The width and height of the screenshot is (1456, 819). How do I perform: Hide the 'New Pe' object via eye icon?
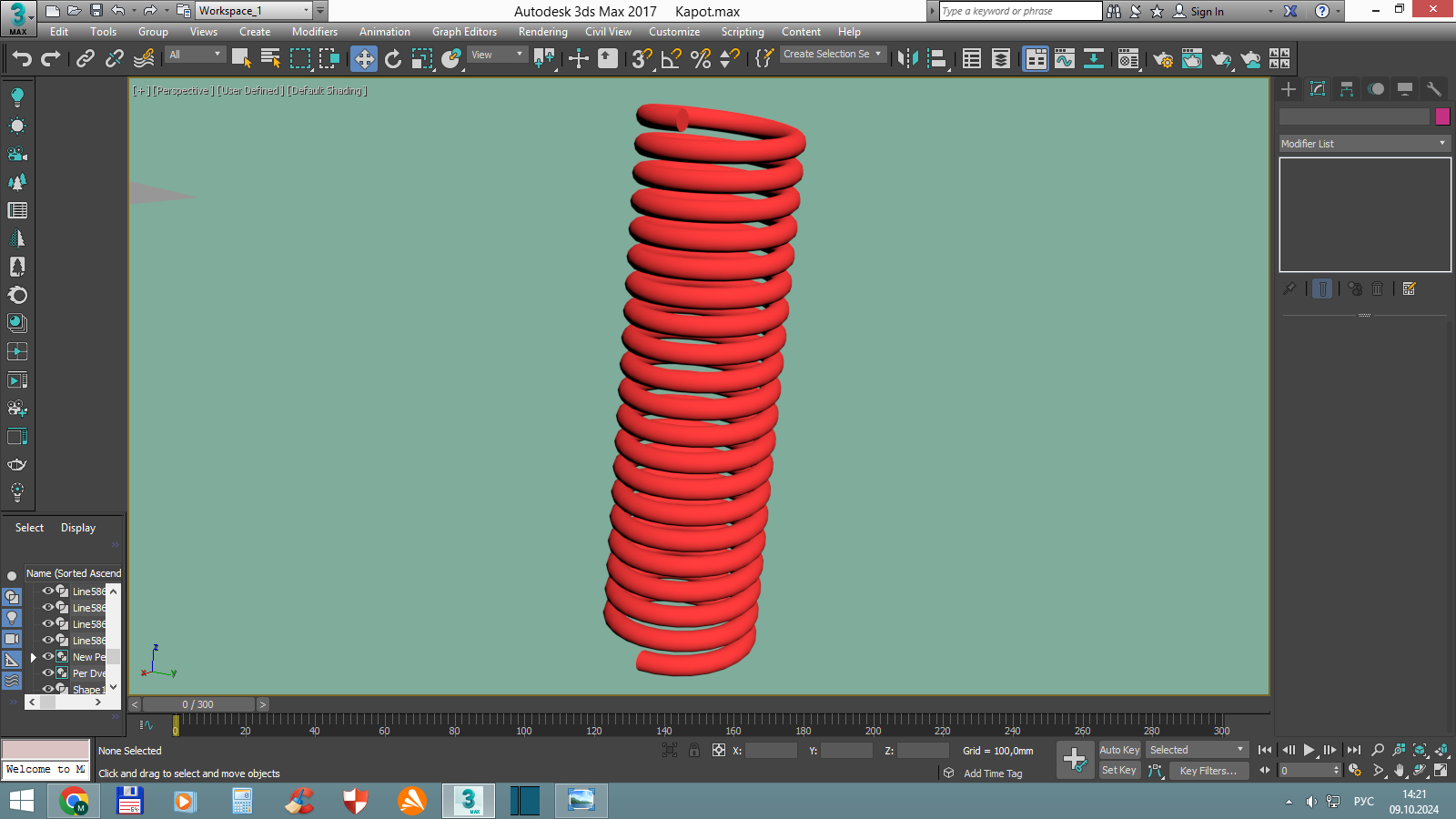click(48, 656)
